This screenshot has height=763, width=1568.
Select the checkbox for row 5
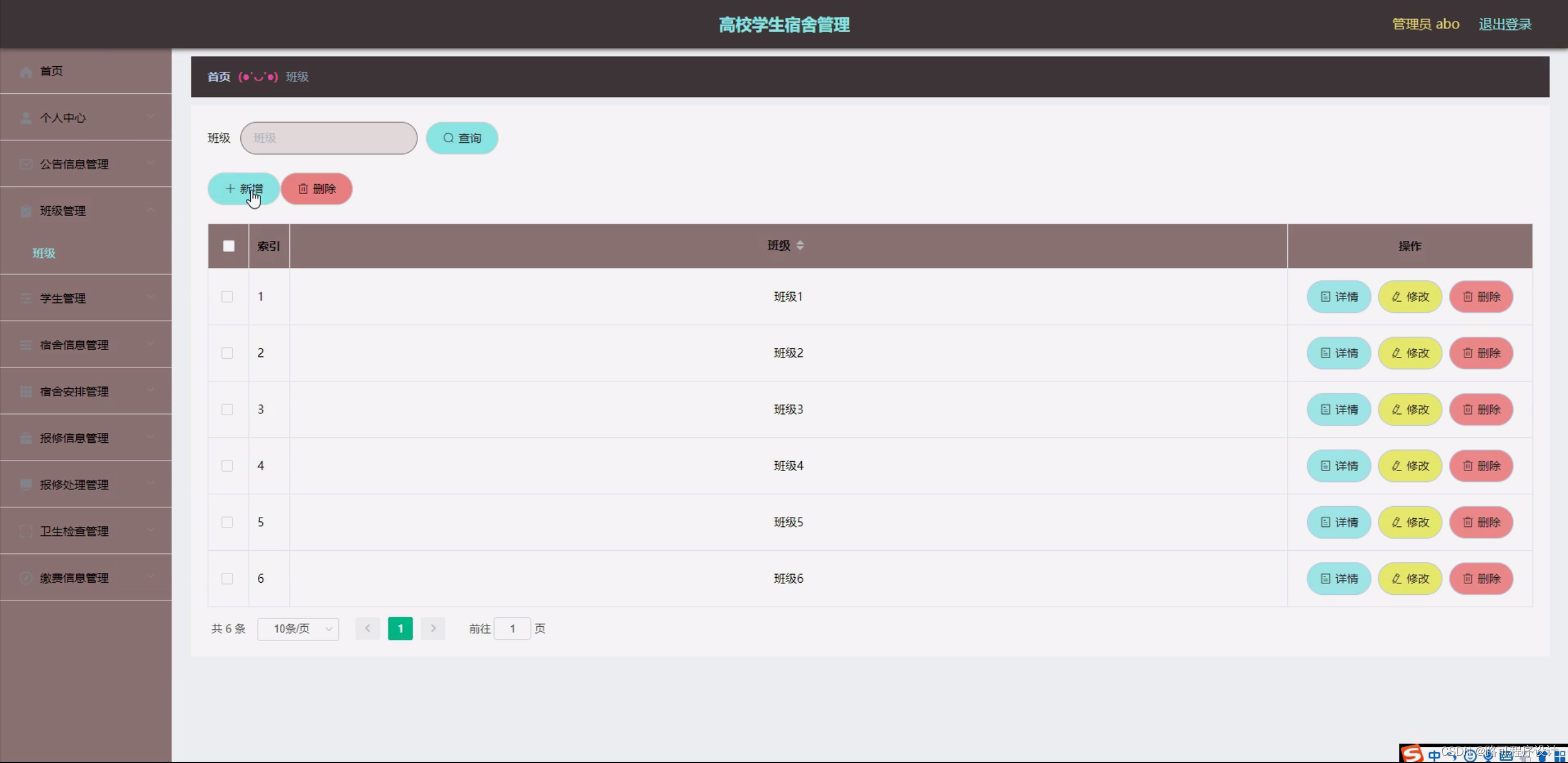227,523
